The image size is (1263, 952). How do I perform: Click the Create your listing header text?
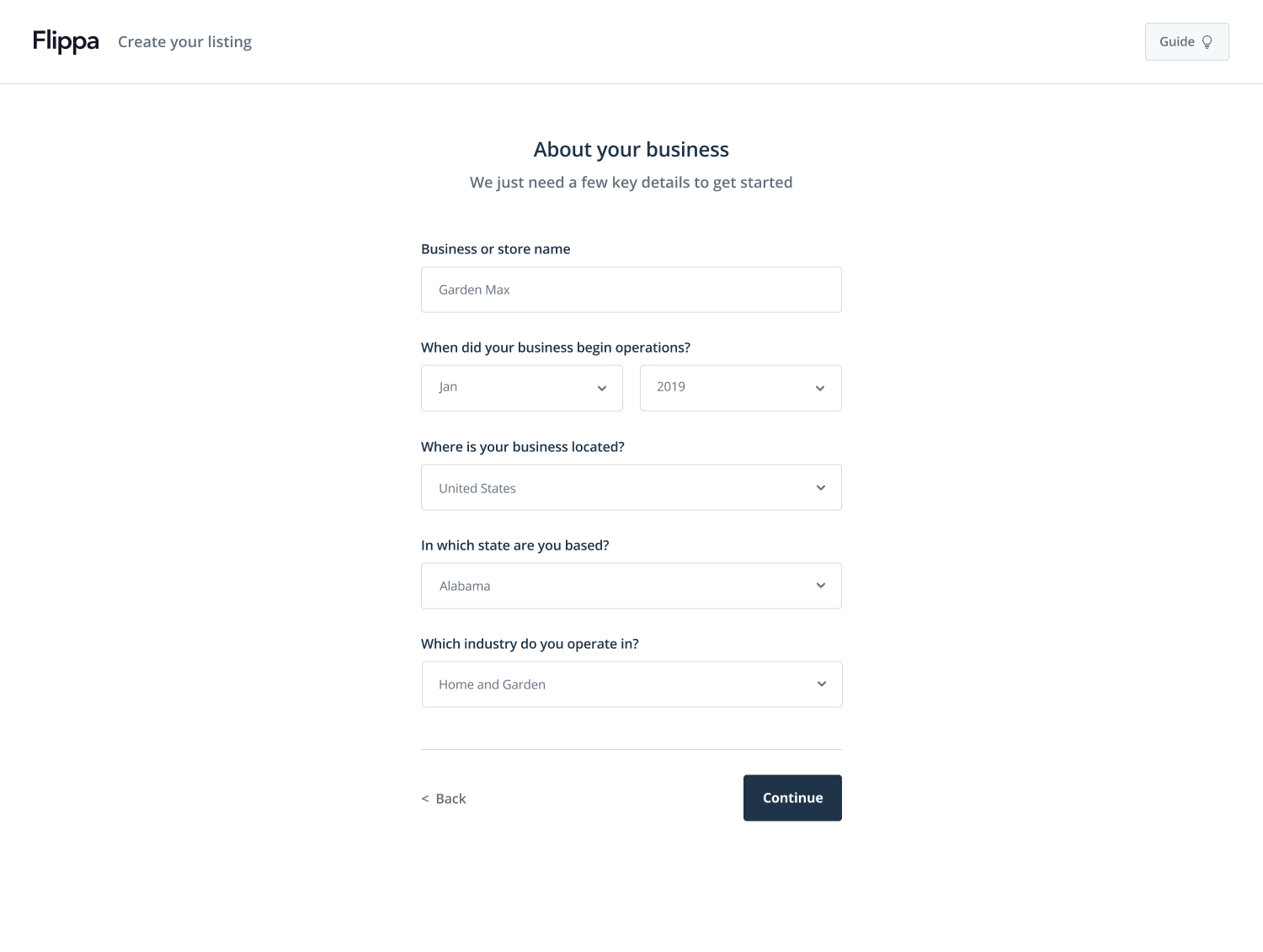(x=184, y=42)
